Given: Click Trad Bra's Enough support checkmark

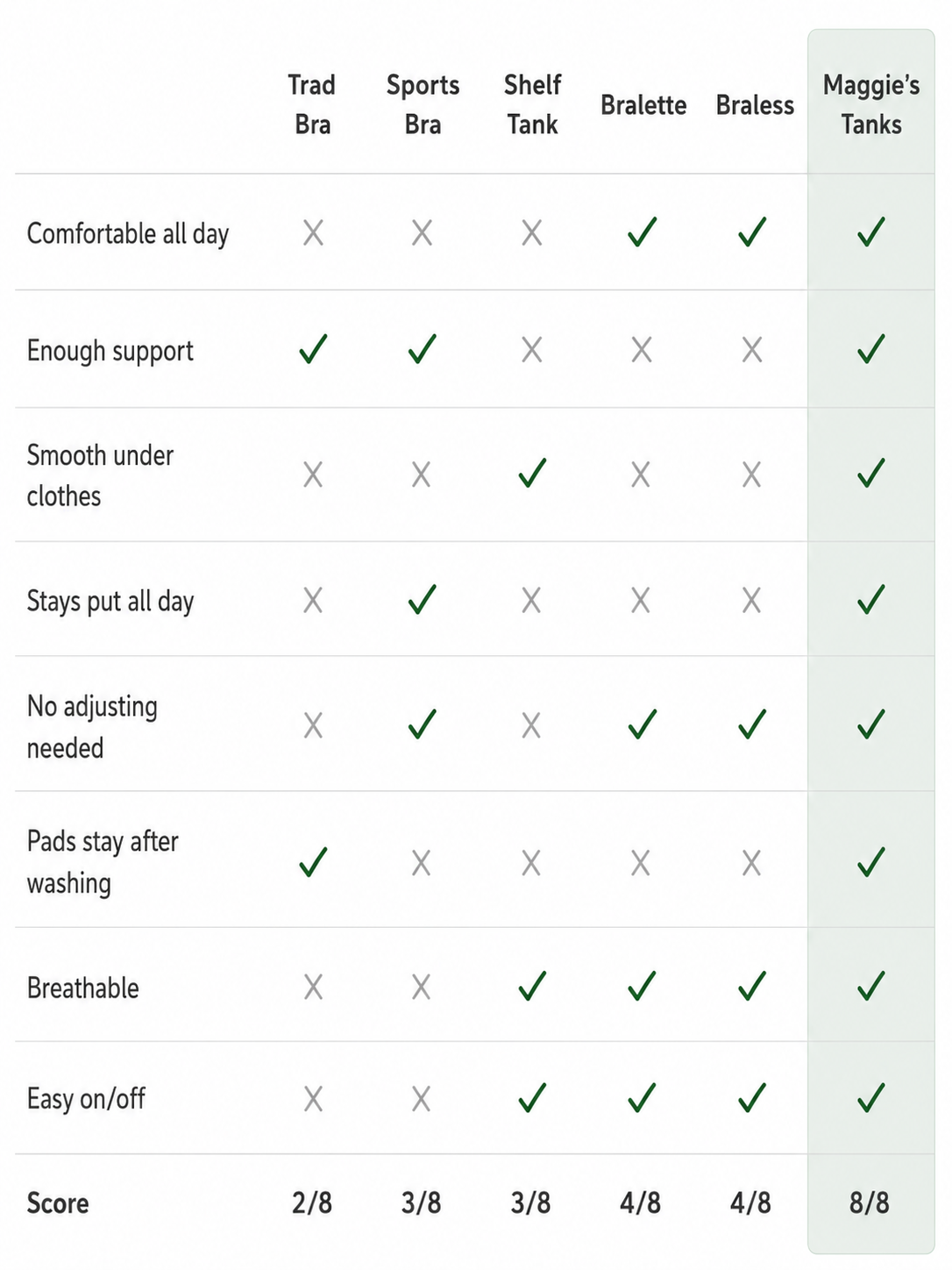Looking at the screenshot, I should click(x=313, y=349).
